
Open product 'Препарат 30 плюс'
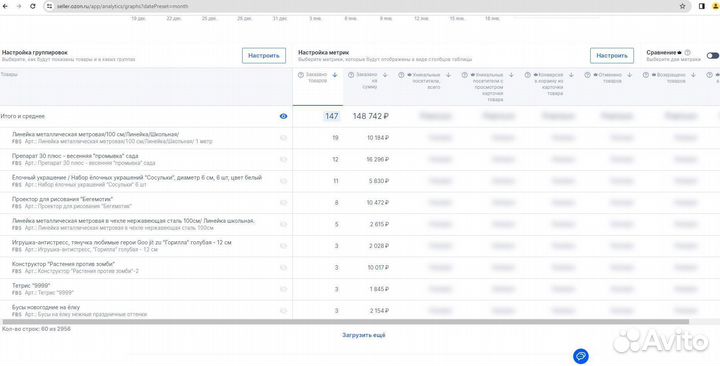coord(75,156)
